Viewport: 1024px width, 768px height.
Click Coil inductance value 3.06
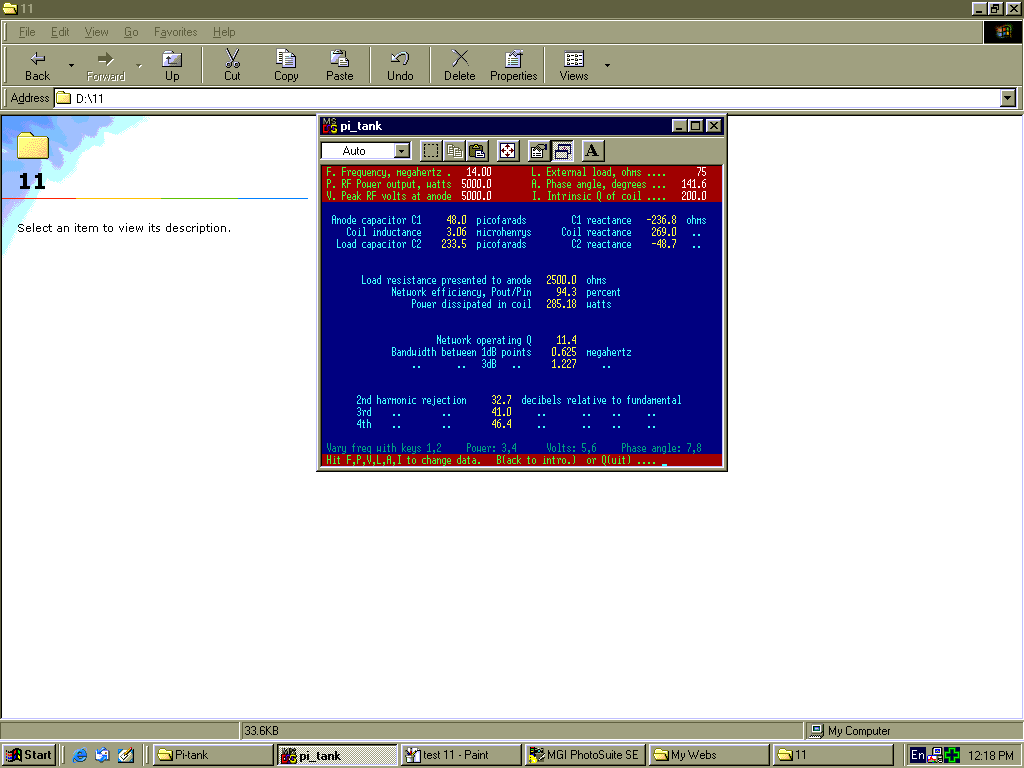[456, 232]
